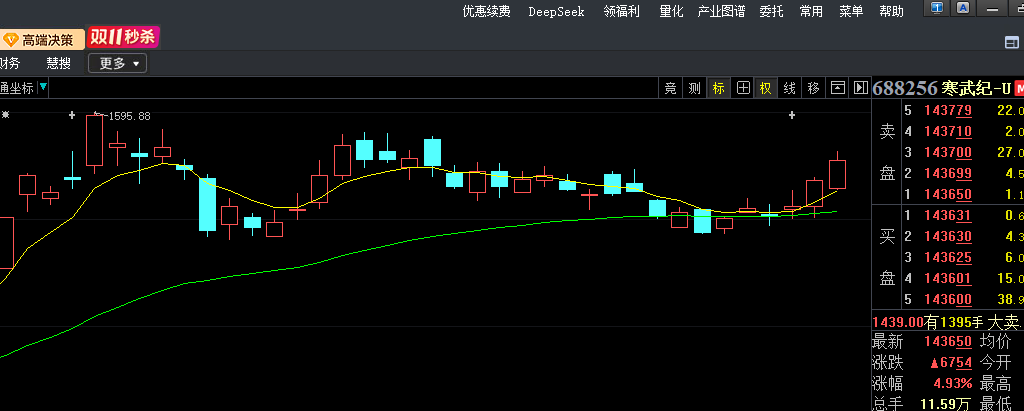Click the layout panel icon below window controls
This screenshot has height=411, width=1024.
(1011, 41)
